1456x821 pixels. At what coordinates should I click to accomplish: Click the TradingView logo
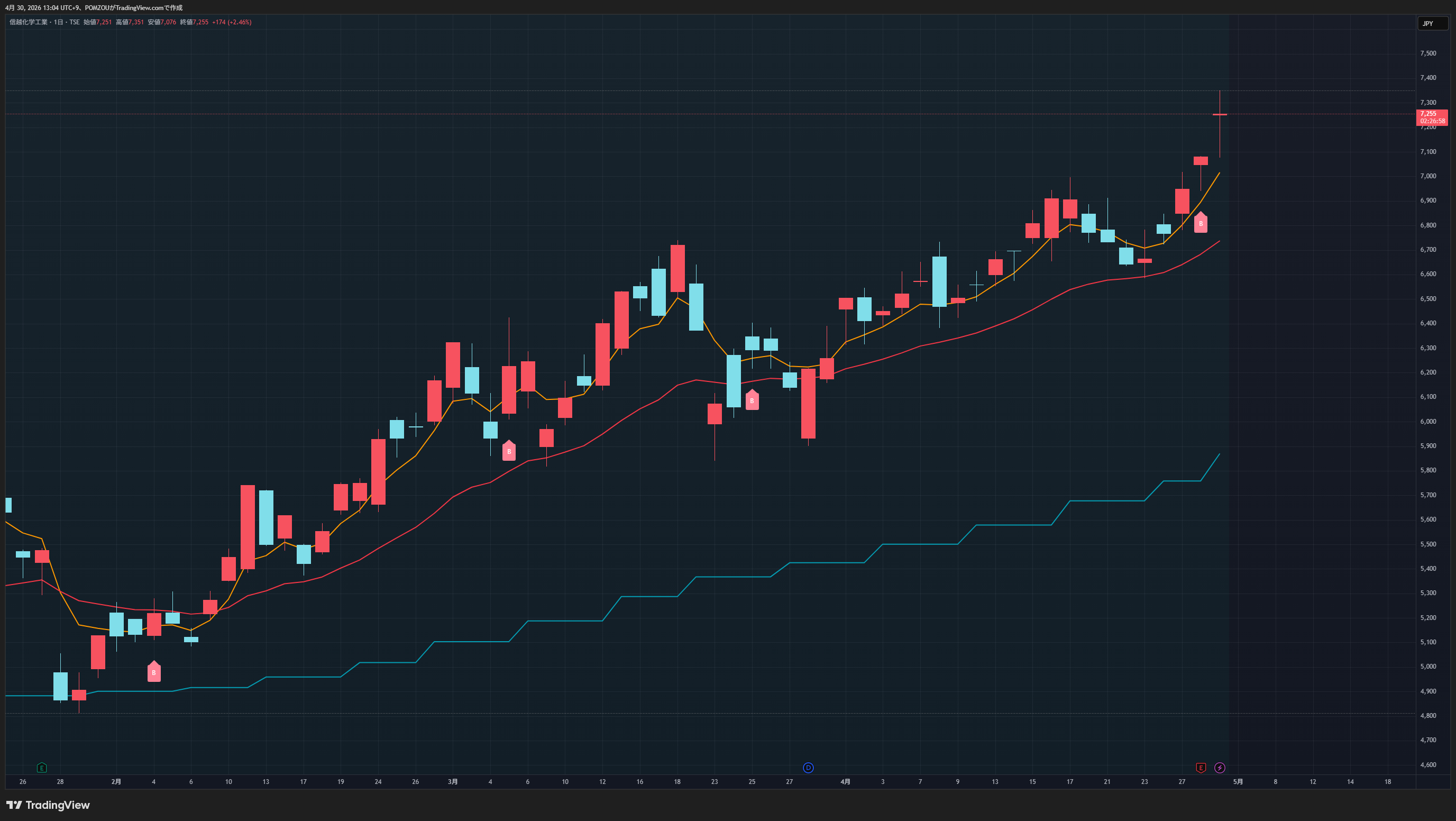point(48,805)
